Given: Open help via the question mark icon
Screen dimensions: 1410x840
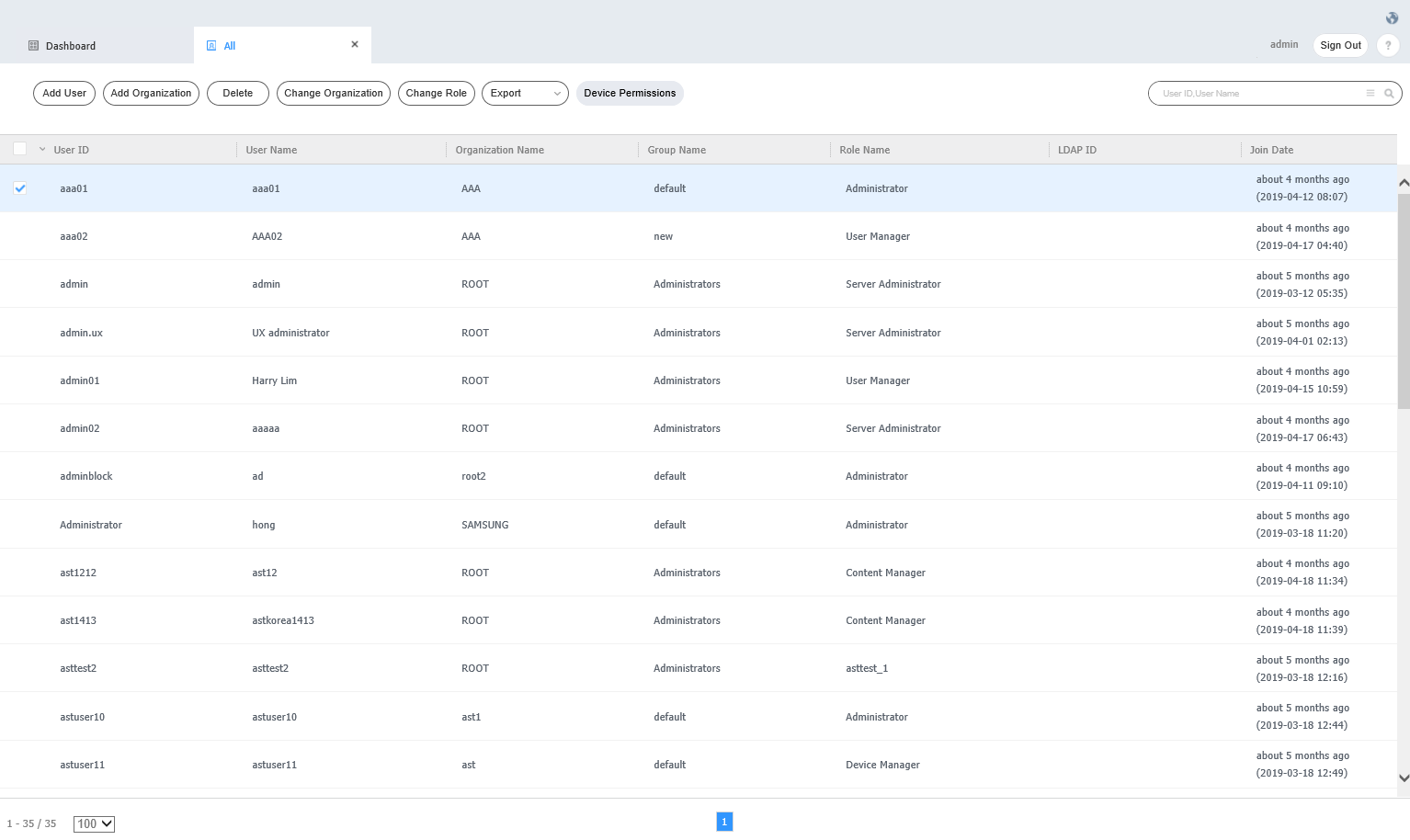Looking at the screenshot, I should (1388, 45).
